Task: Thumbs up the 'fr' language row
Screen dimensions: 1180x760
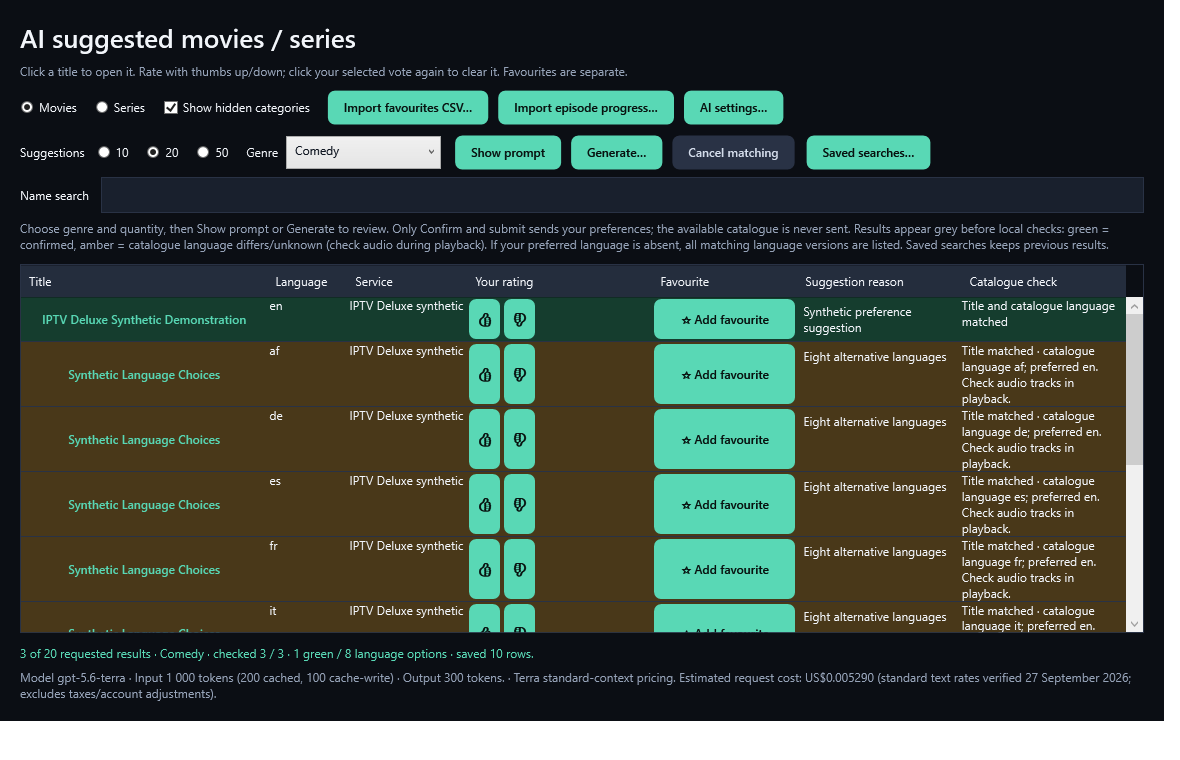Action: (485, 570)
